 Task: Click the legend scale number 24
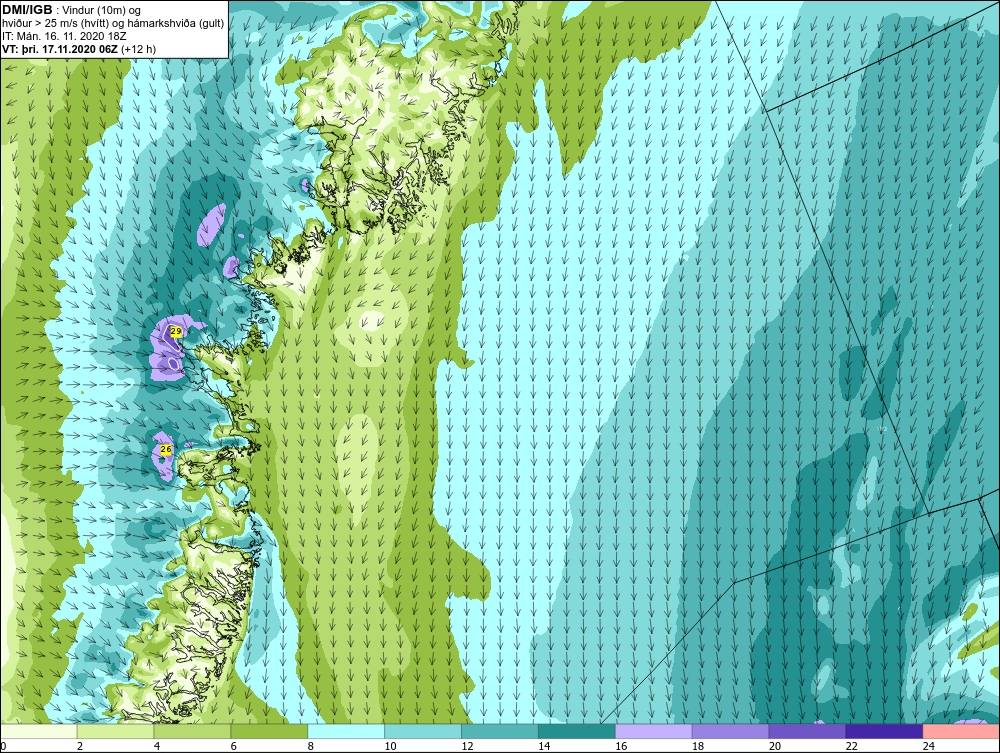coord(929,746)
